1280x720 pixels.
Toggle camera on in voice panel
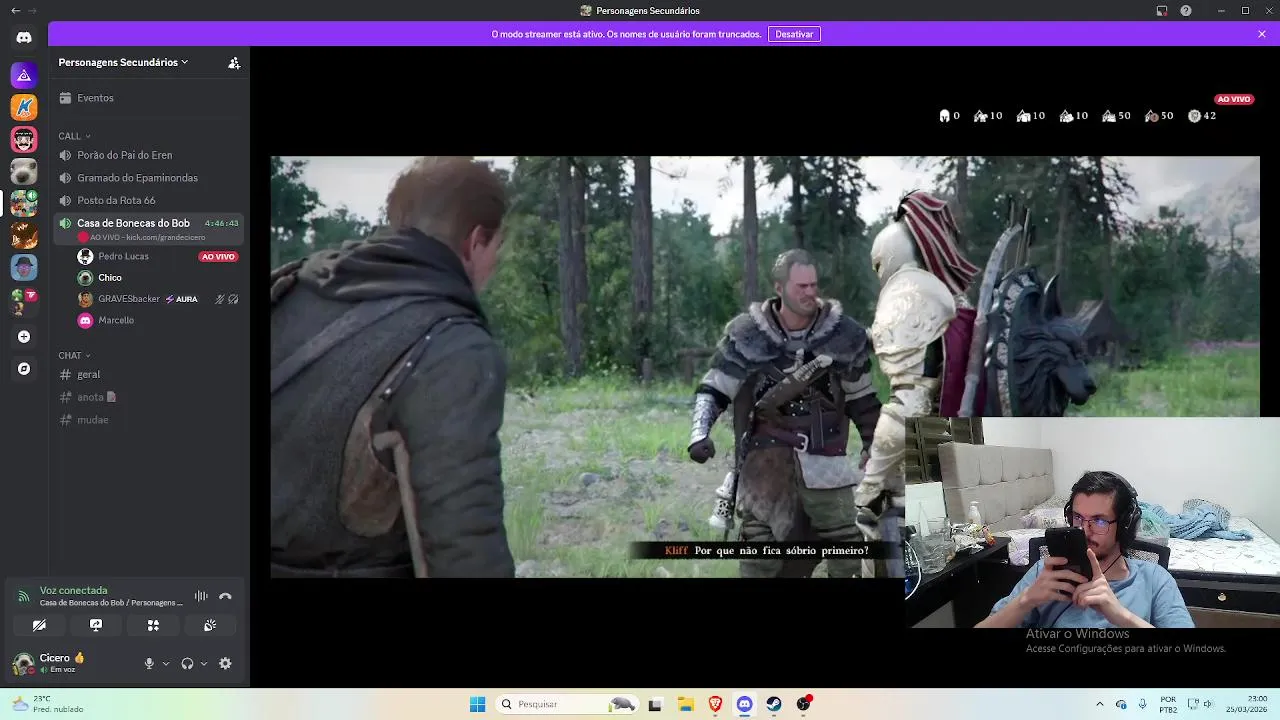39,625
